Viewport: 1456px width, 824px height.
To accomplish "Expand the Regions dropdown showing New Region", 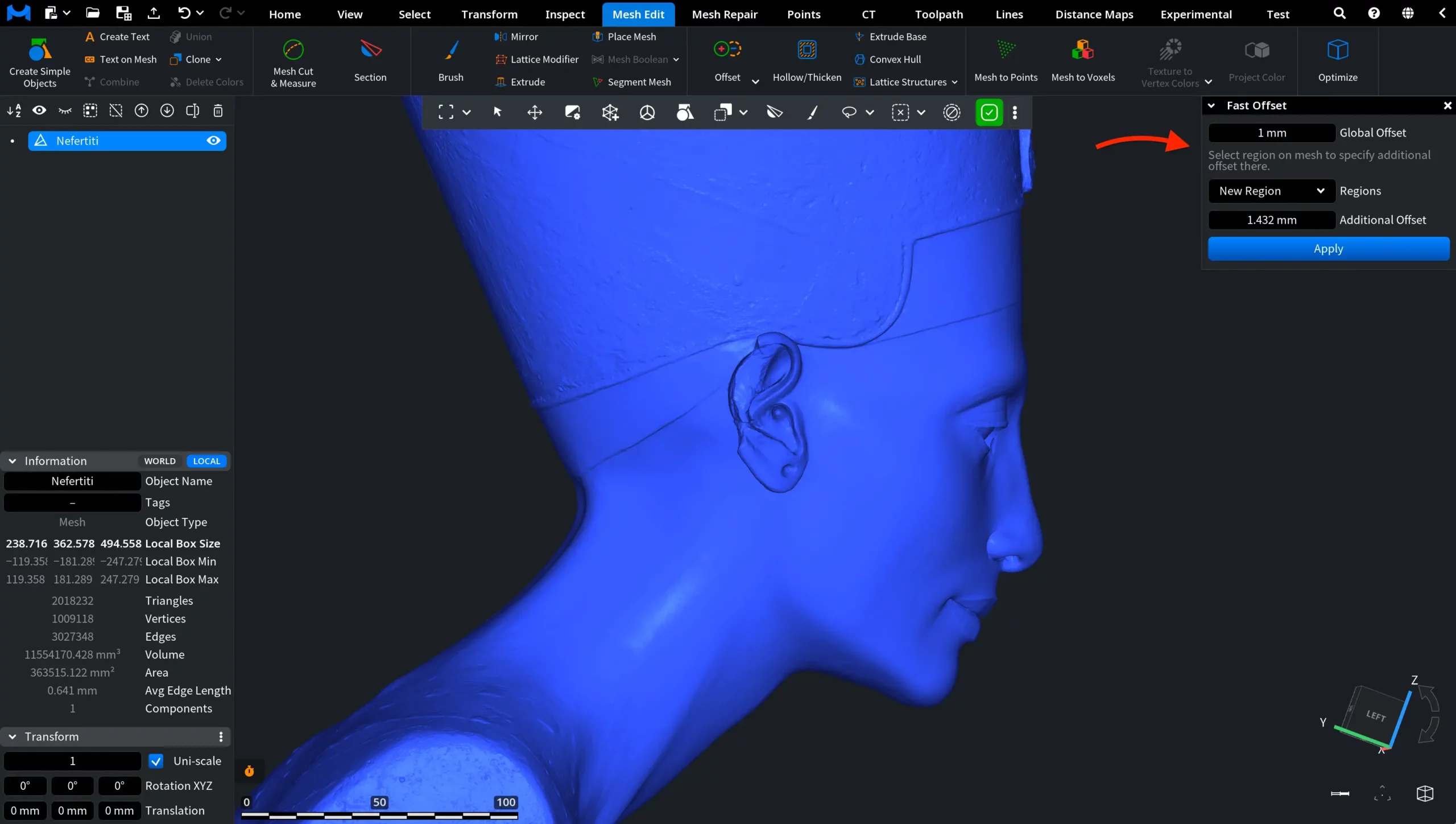I will (1272, 191).
